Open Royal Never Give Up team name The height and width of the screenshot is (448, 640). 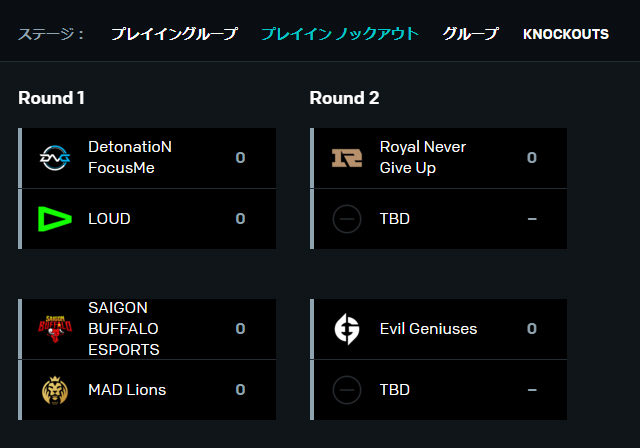point(422,157)
